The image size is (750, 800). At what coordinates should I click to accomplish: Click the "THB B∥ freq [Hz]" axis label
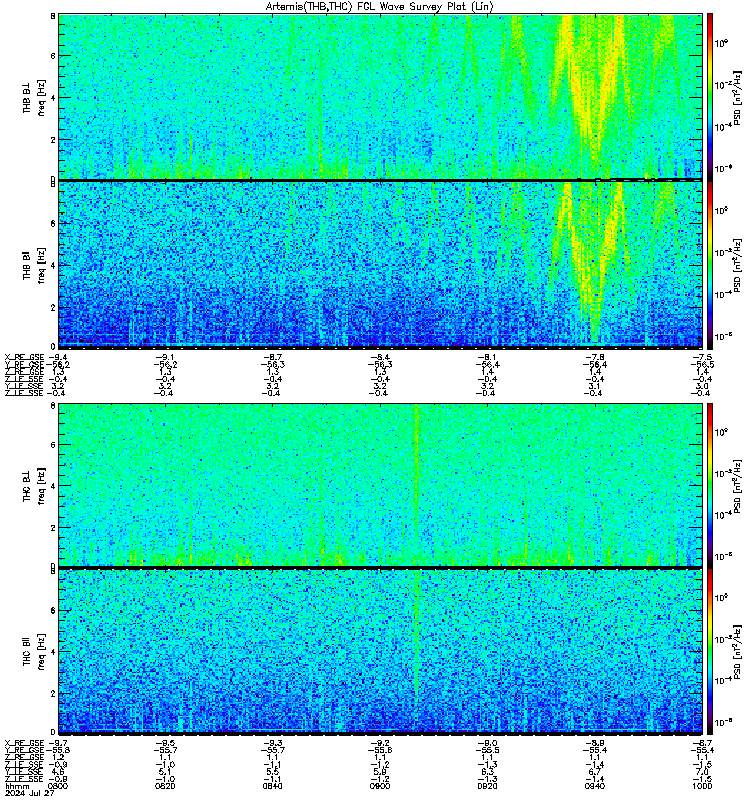(x=34, y=265)
